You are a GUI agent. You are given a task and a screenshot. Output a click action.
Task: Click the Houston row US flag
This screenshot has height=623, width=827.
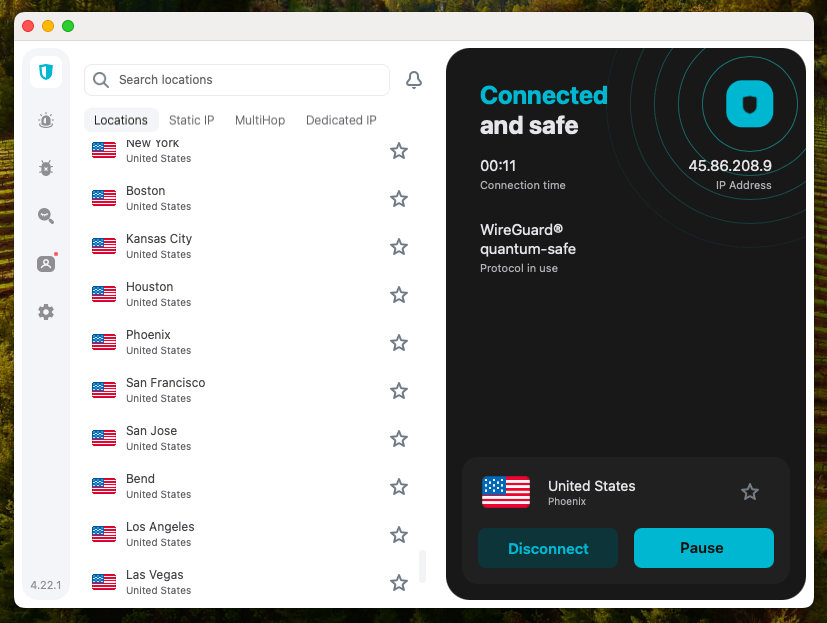coord(104,294)
